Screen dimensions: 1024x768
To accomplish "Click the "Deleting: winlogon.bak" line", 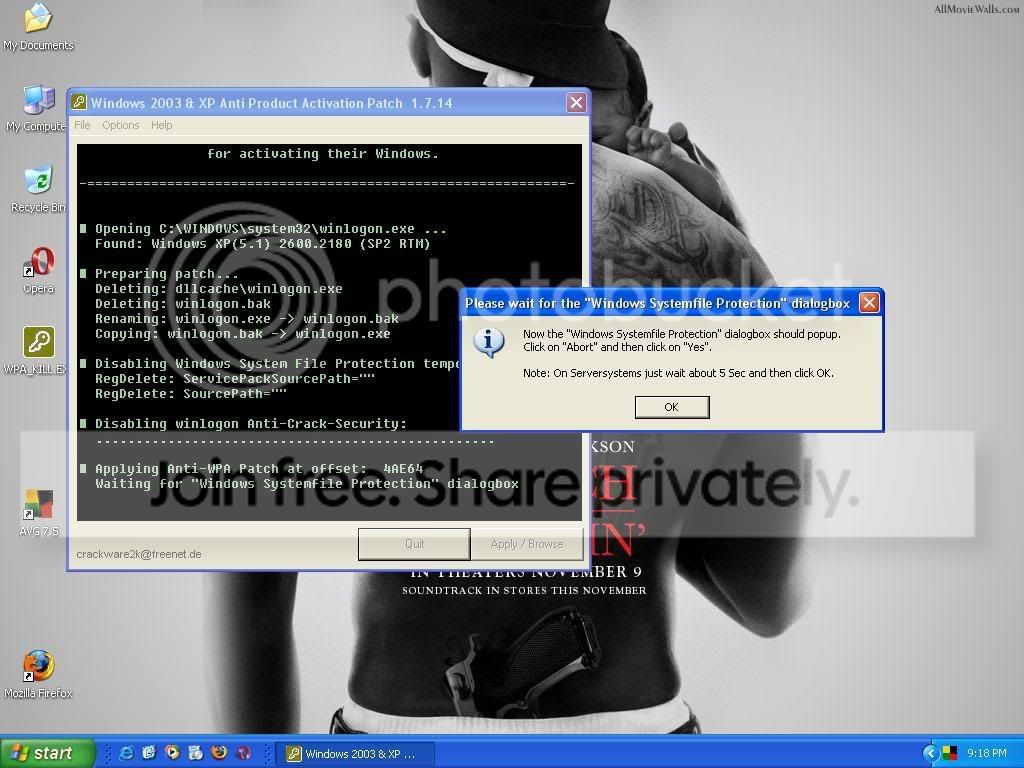I will coord(183,304).
